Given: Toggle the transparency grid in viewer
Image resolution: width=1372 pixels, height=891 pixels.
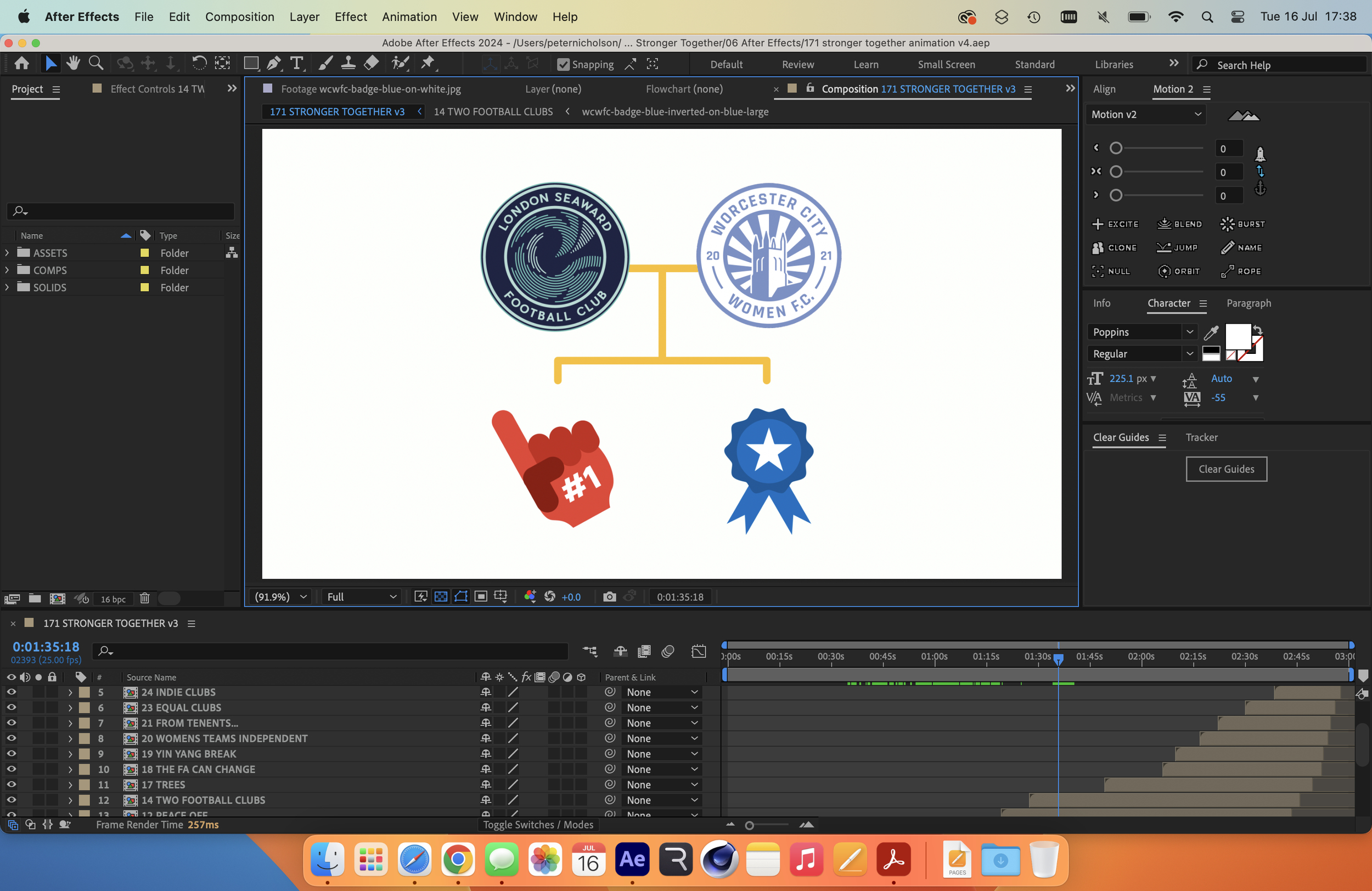Looking at the screenshot, I should (441, 597).
